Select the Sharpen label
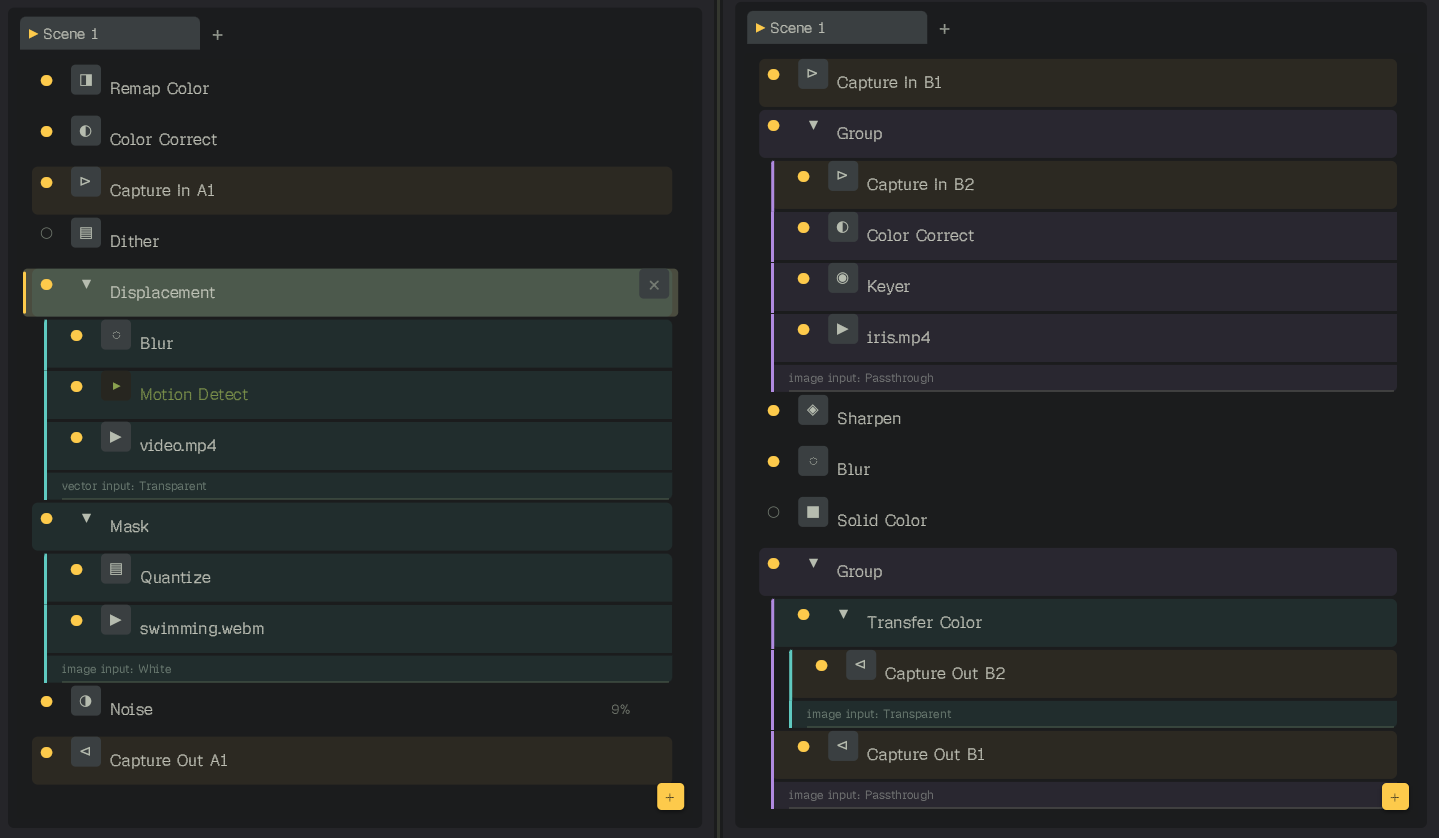This screenshot has width=1439, height=838. 869,418
